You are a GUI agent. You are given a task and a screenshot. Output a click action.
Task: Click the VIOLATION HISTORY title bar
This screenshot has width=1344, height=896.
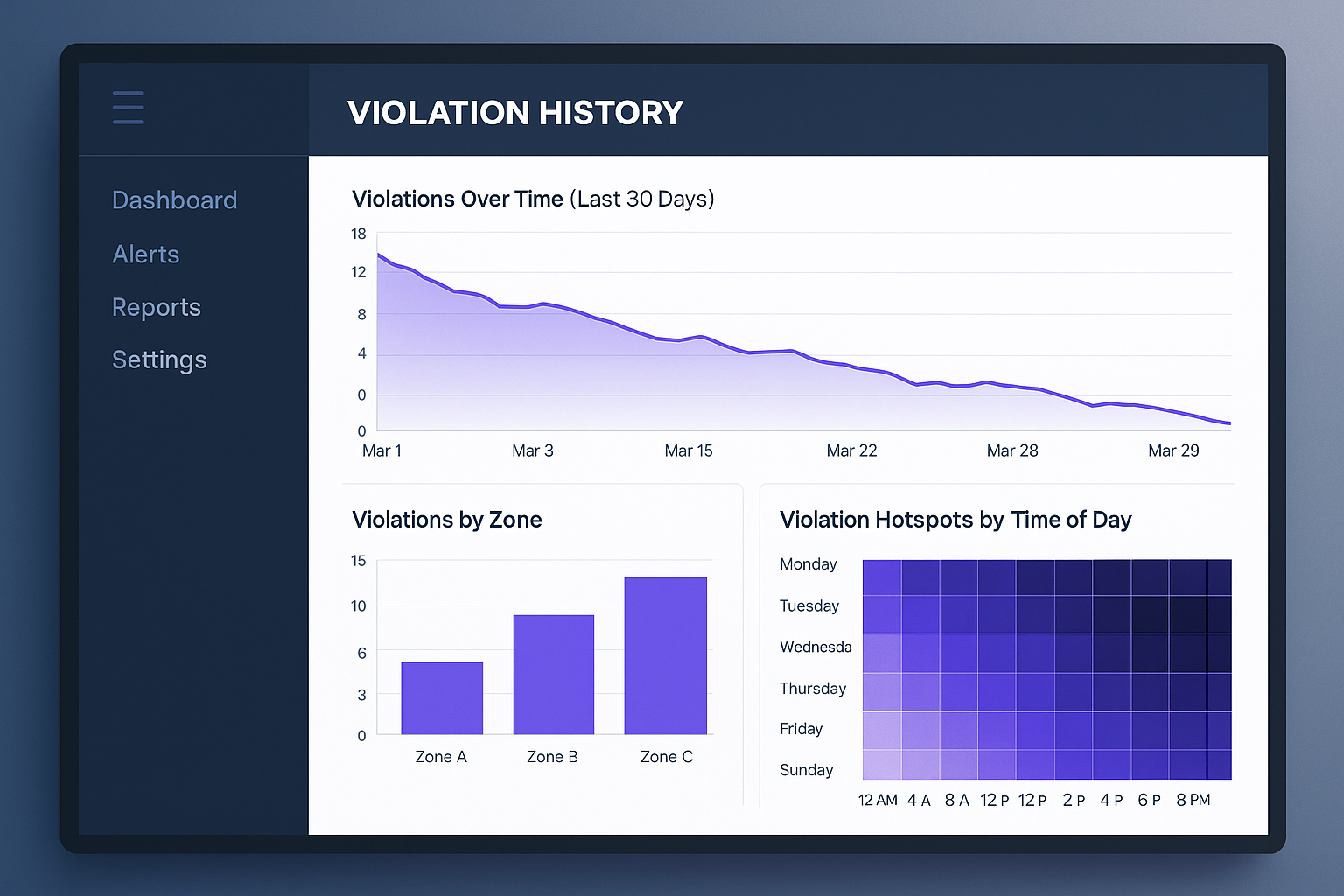[x=514, y=112]
